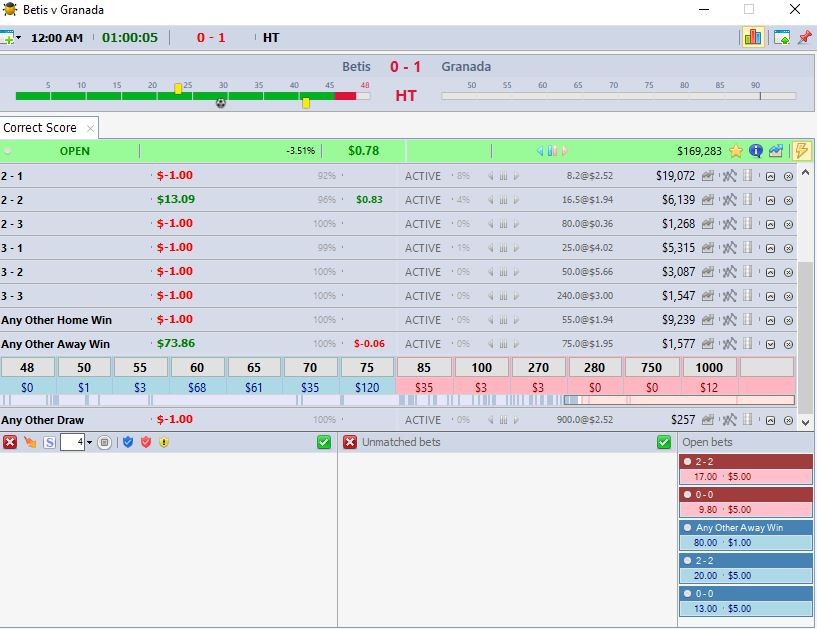The image size is (817, 629).
Task: Toggle the green checkbox in the left bets panel
Action: point(324,442)
